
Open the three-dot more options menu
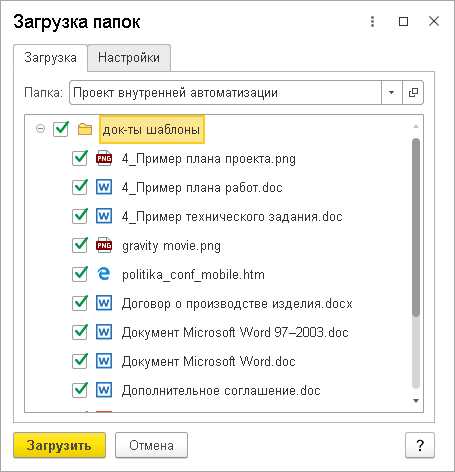373,22
